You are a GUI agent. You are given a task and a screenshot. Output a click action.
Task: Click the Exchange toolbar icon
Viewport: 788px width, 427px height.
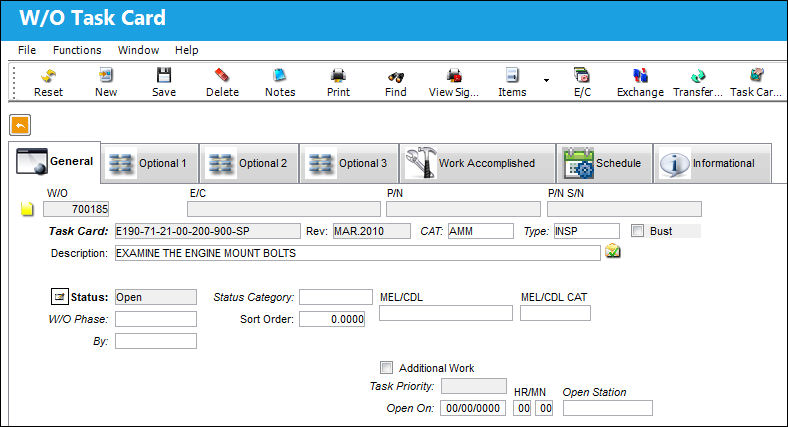[640, 76]
